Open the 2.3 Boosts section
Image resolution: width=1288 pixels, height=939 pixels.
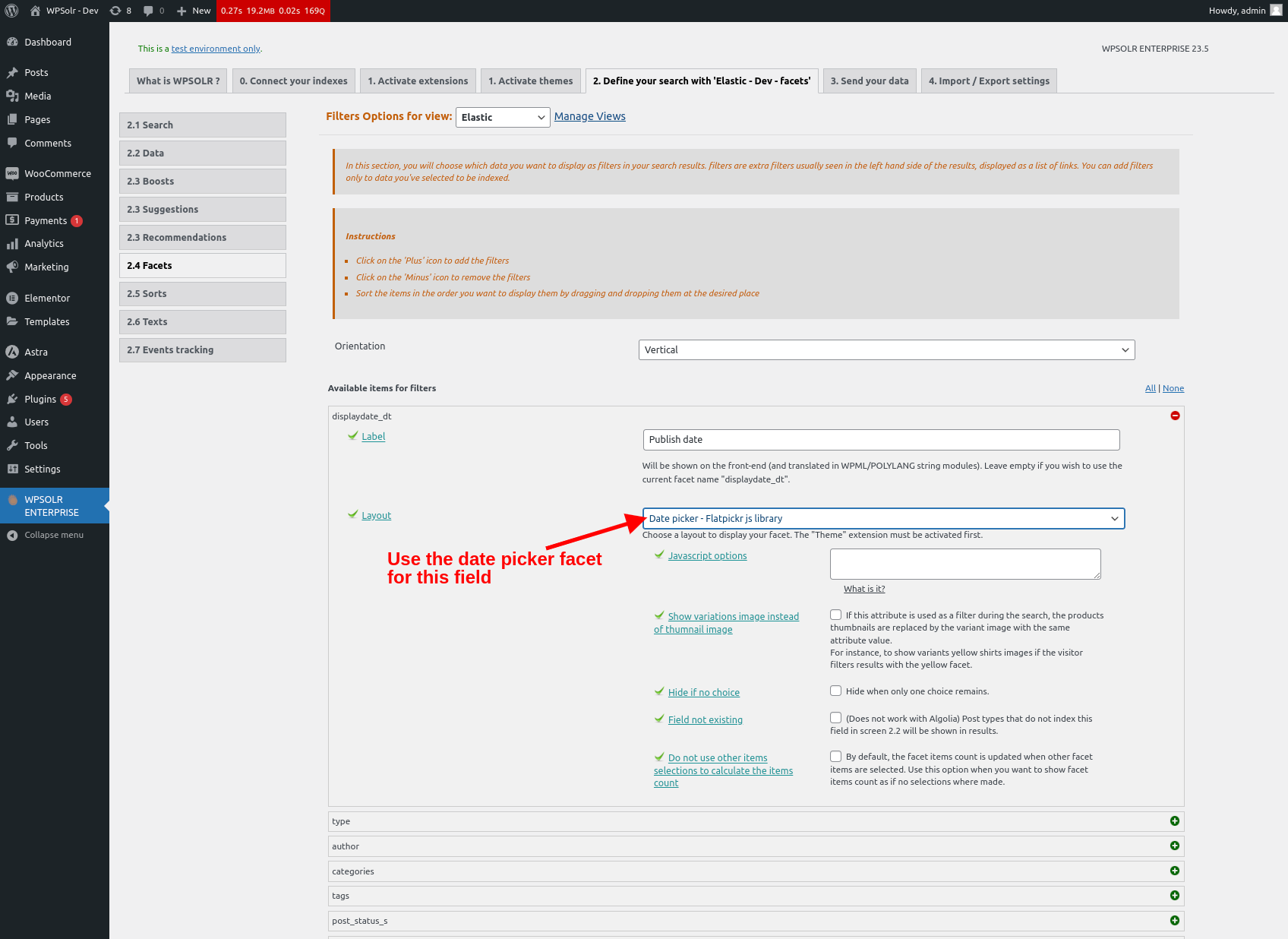click(203, 181)
